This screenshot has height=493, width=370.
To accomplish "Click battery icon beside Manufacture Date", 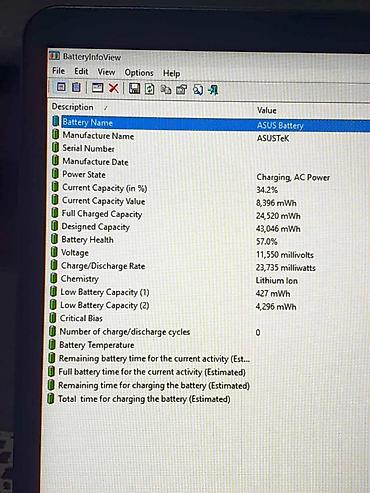I will [55, 161].
